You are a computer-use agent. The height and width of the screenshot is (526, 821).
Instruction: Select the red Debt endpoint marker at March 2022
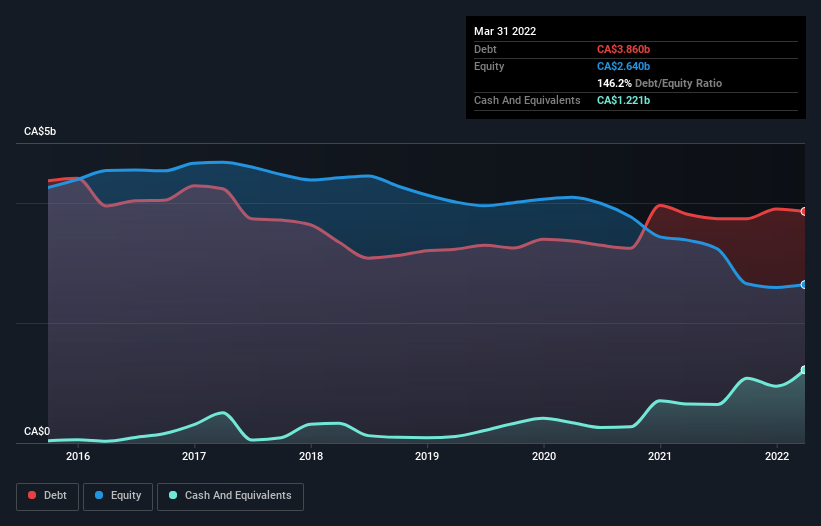click(804, 211)
